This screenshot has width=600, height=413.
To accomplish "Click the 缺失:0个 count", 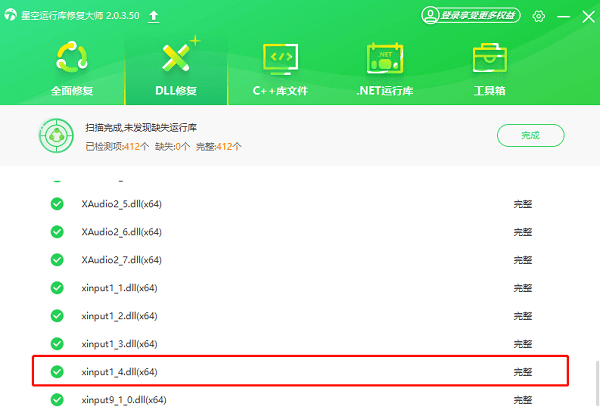I will [x=172, y=147].
